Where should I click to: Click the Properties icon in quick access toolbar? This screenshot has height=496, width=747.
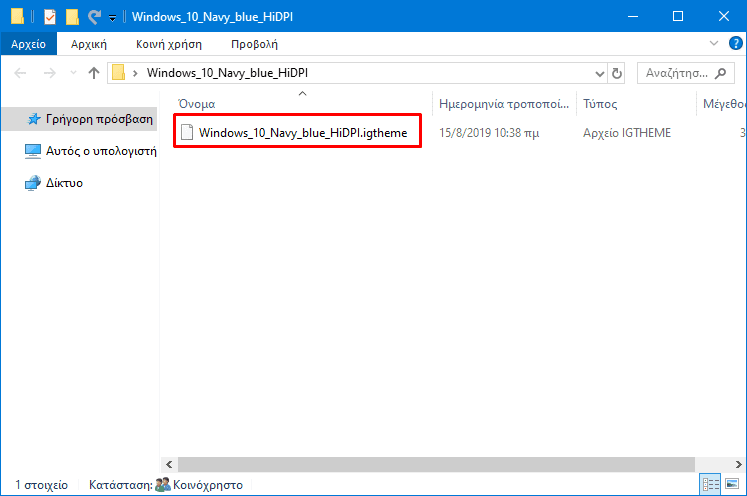point(50,17)
